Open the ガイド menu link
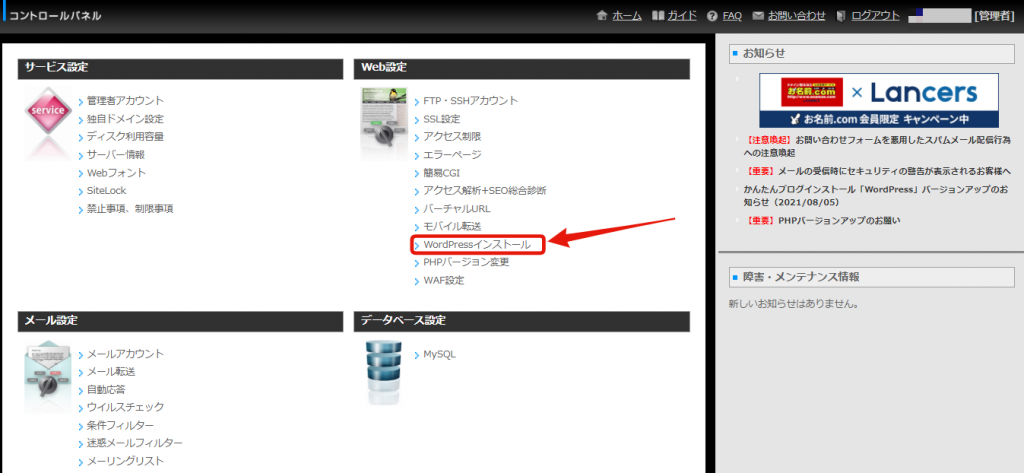Viewport: 1024px width, 473px height. point(682,16)
